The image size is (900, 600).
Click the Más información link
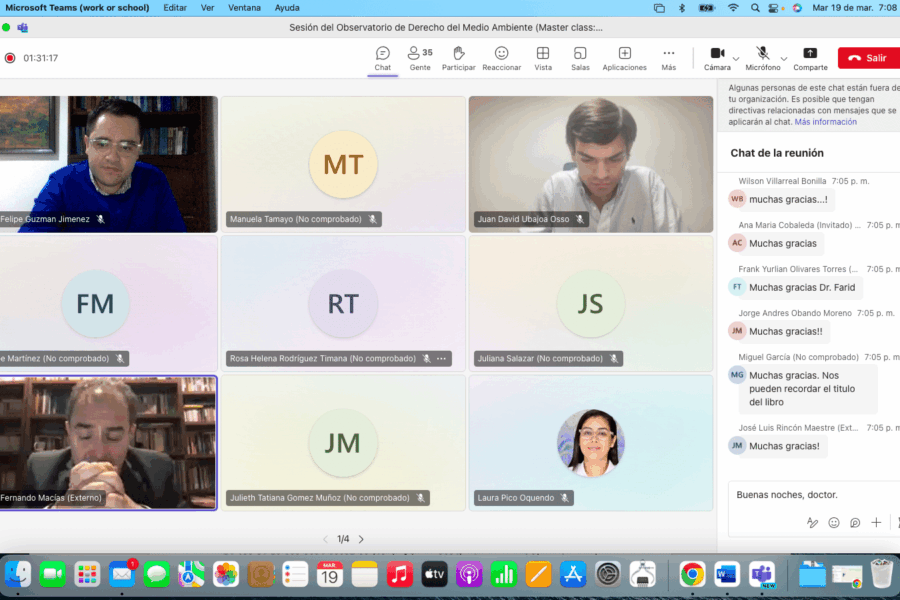pos(825,122)
